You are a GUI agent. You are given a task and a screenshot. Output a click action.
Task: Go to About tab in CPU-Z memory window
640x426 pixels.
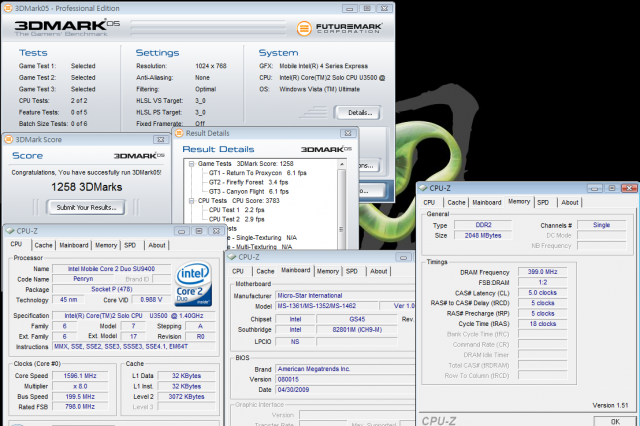[570, 202]
